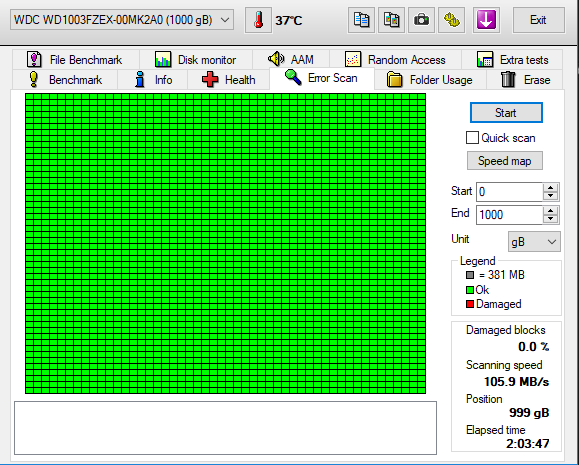This screenshot has width=579, height=465.
Task: Click the Start scan button
Action: (x=506, y=113)
